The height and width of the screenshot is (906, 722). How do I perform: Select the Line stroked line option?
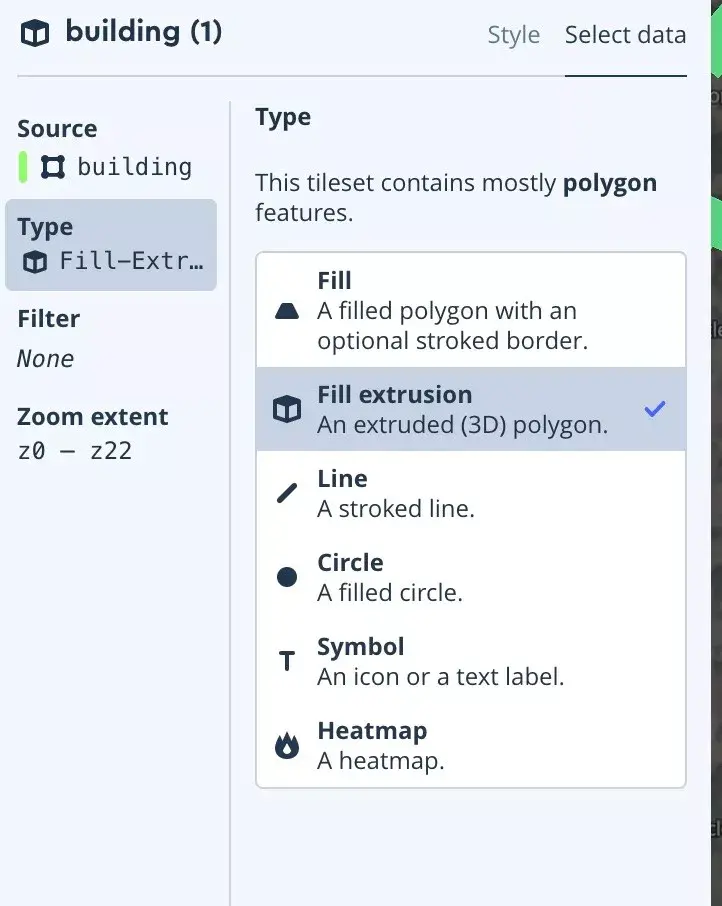point(470,493)
